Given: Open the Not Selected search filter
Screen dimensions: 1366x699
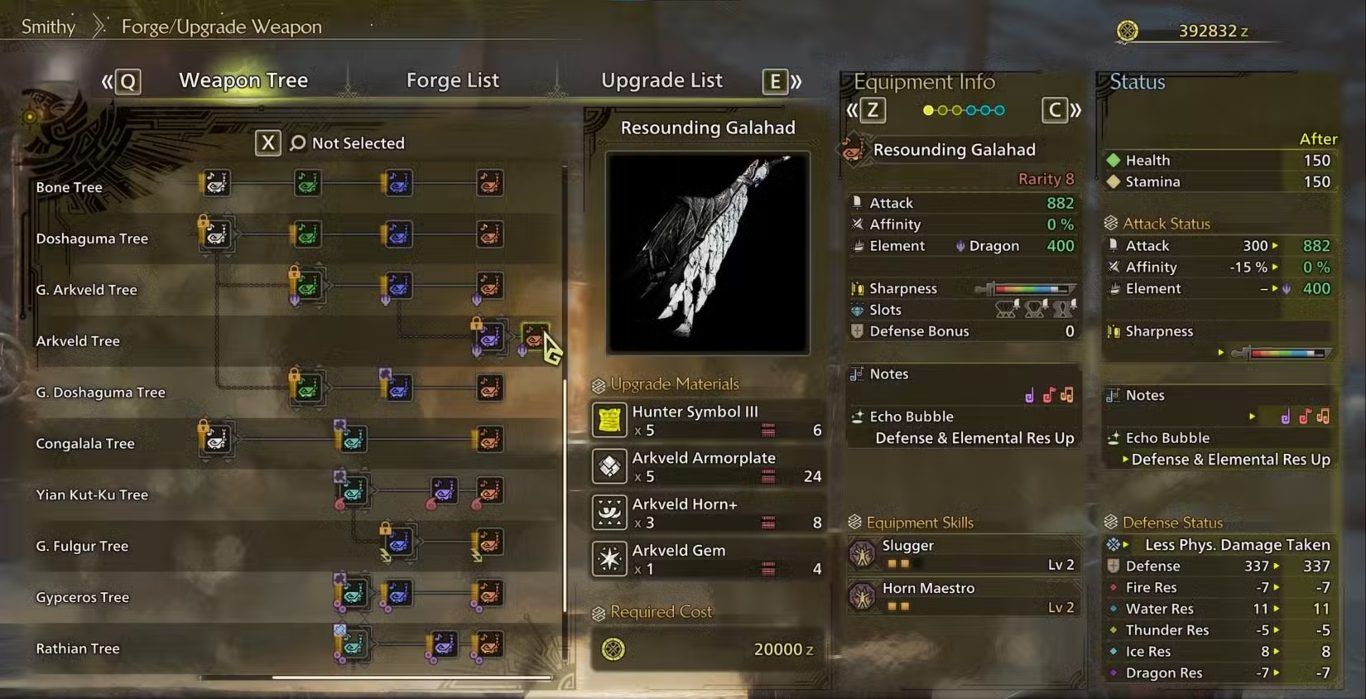Looking at the screenshot, I should click(347, 143).
